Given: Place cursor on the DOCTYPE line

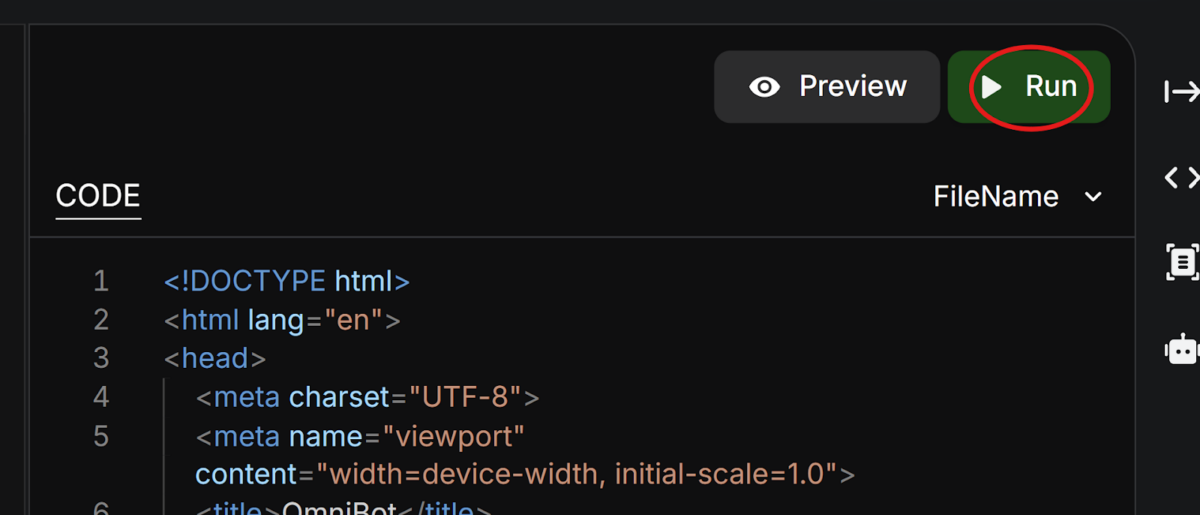Looking at the screenshot, I should tap(287, 281).
